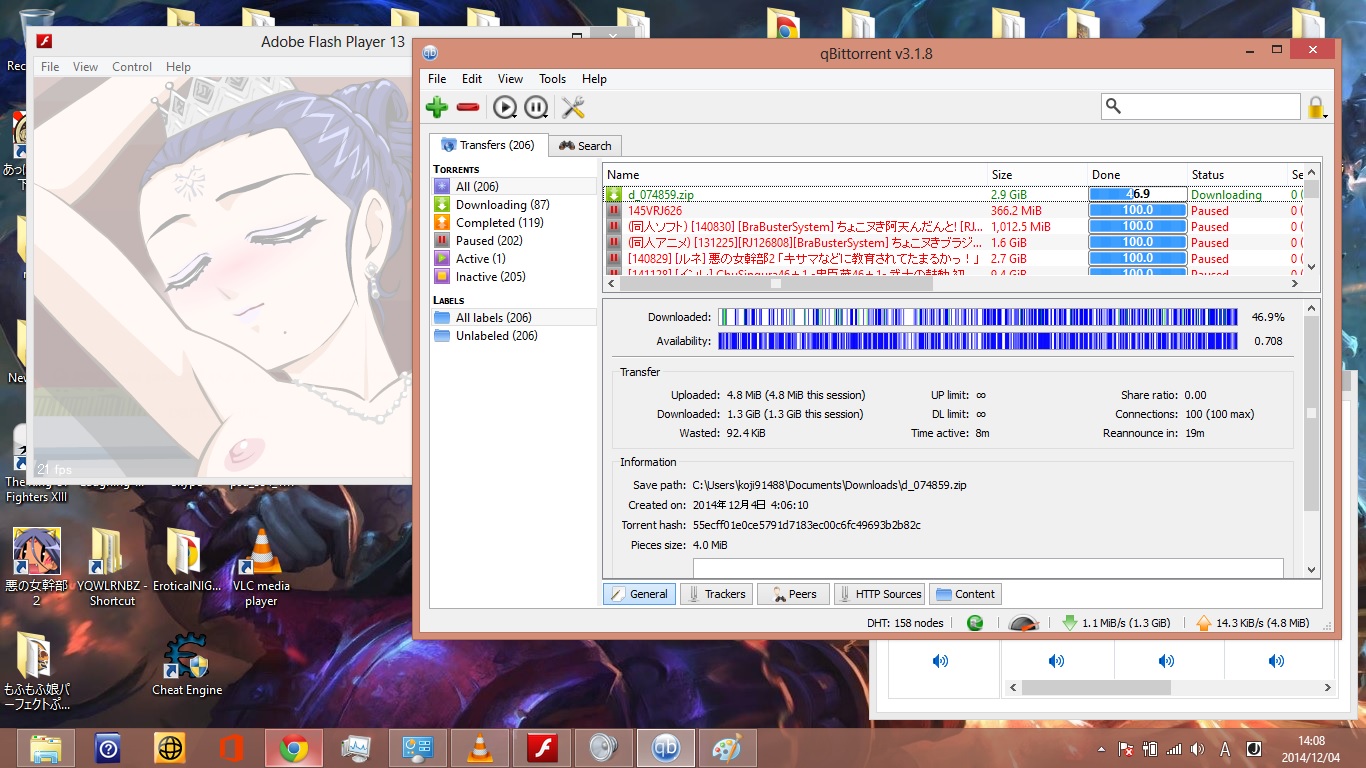The width and height of the screenshot is (1366, 768).
Task: Sort torrents by Size column header
Action: pos(1037,175)
